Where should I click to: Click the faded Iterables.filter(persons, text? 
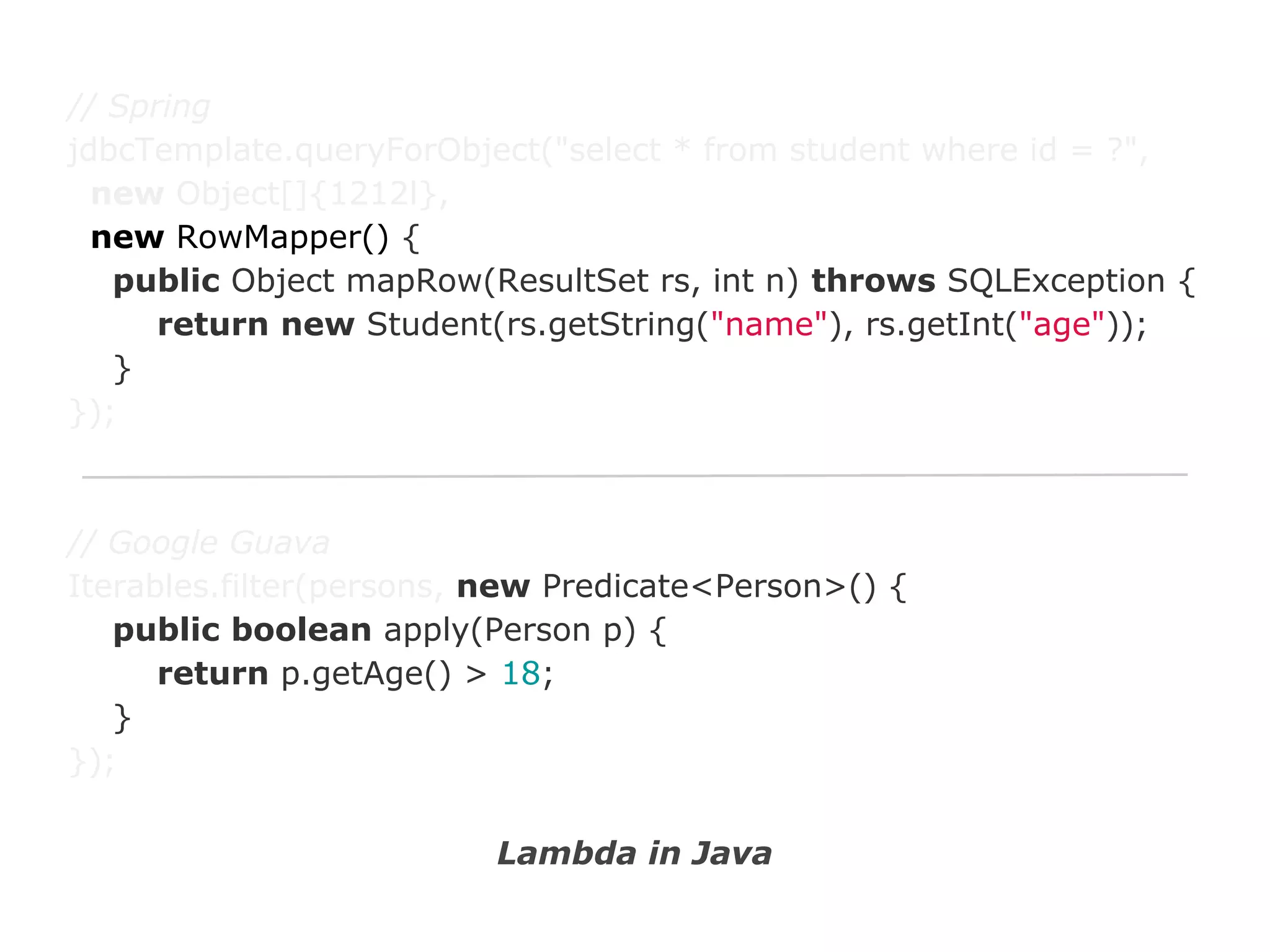(x=255, y=586)
